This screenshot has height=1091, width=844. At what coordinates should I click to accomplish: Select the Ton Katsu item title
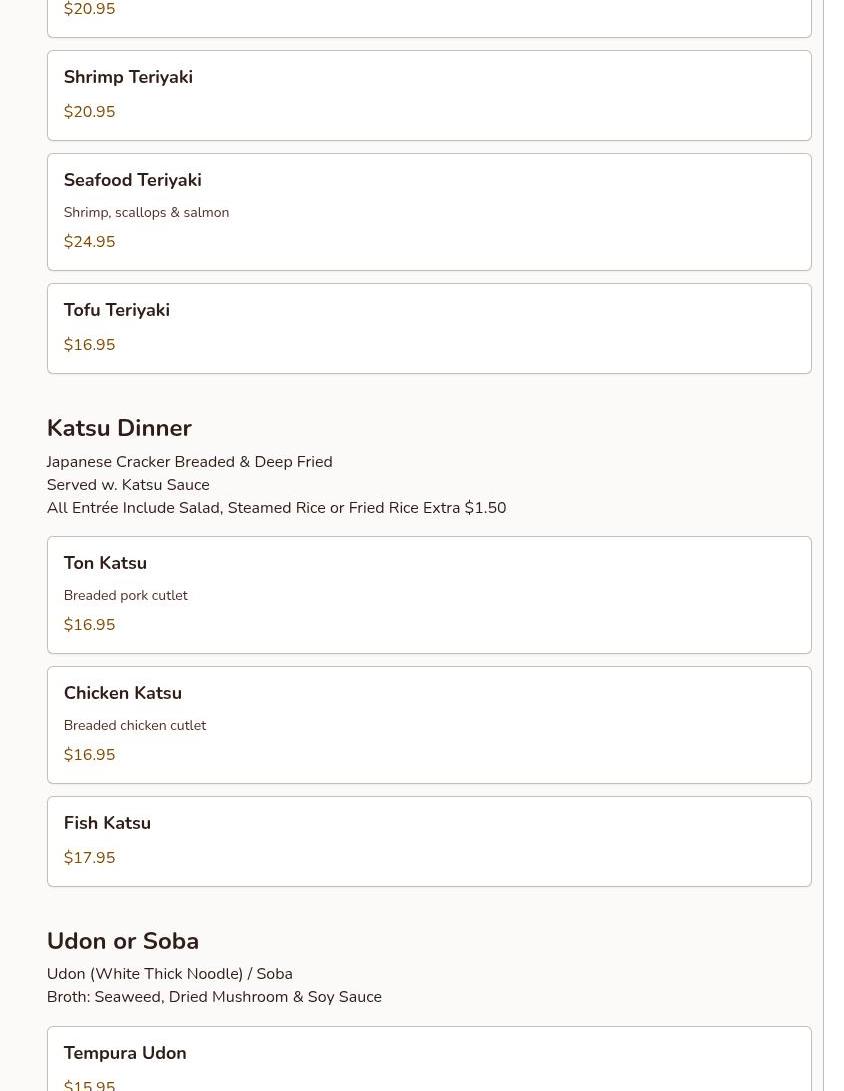[x=105, y=563]
